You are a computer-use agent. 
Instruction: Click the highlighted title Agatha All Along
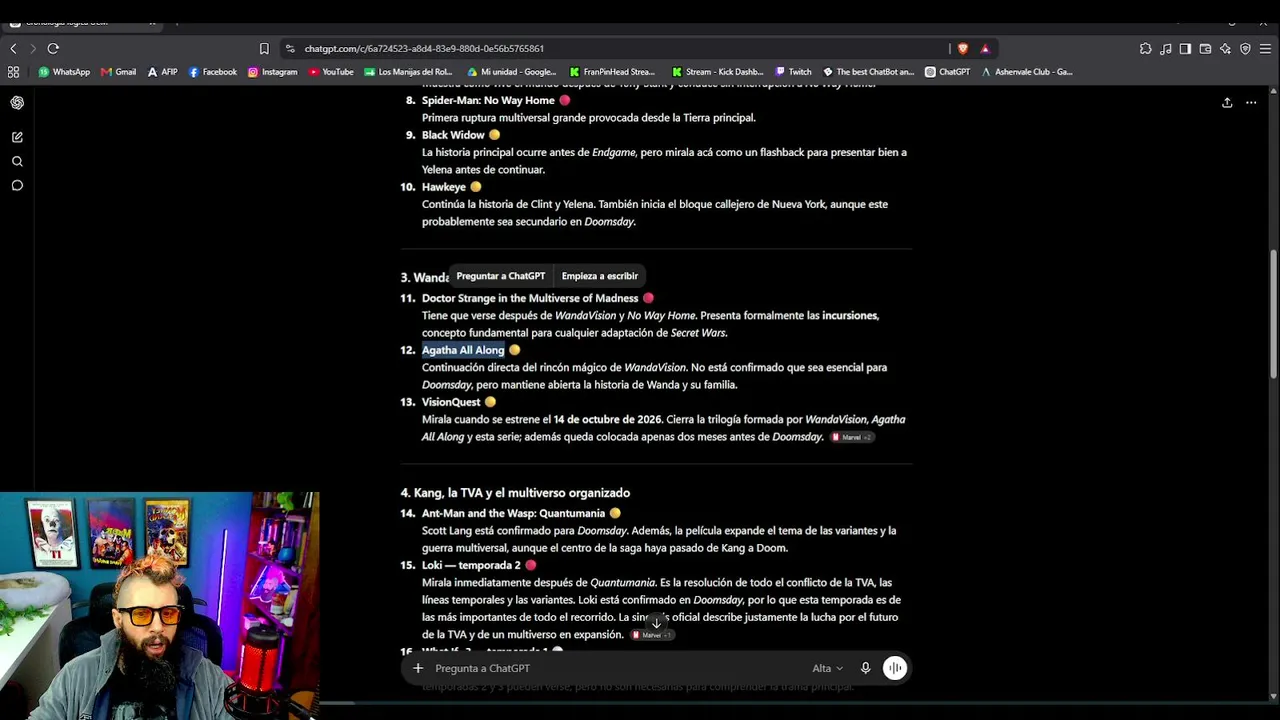coord(463,350)
